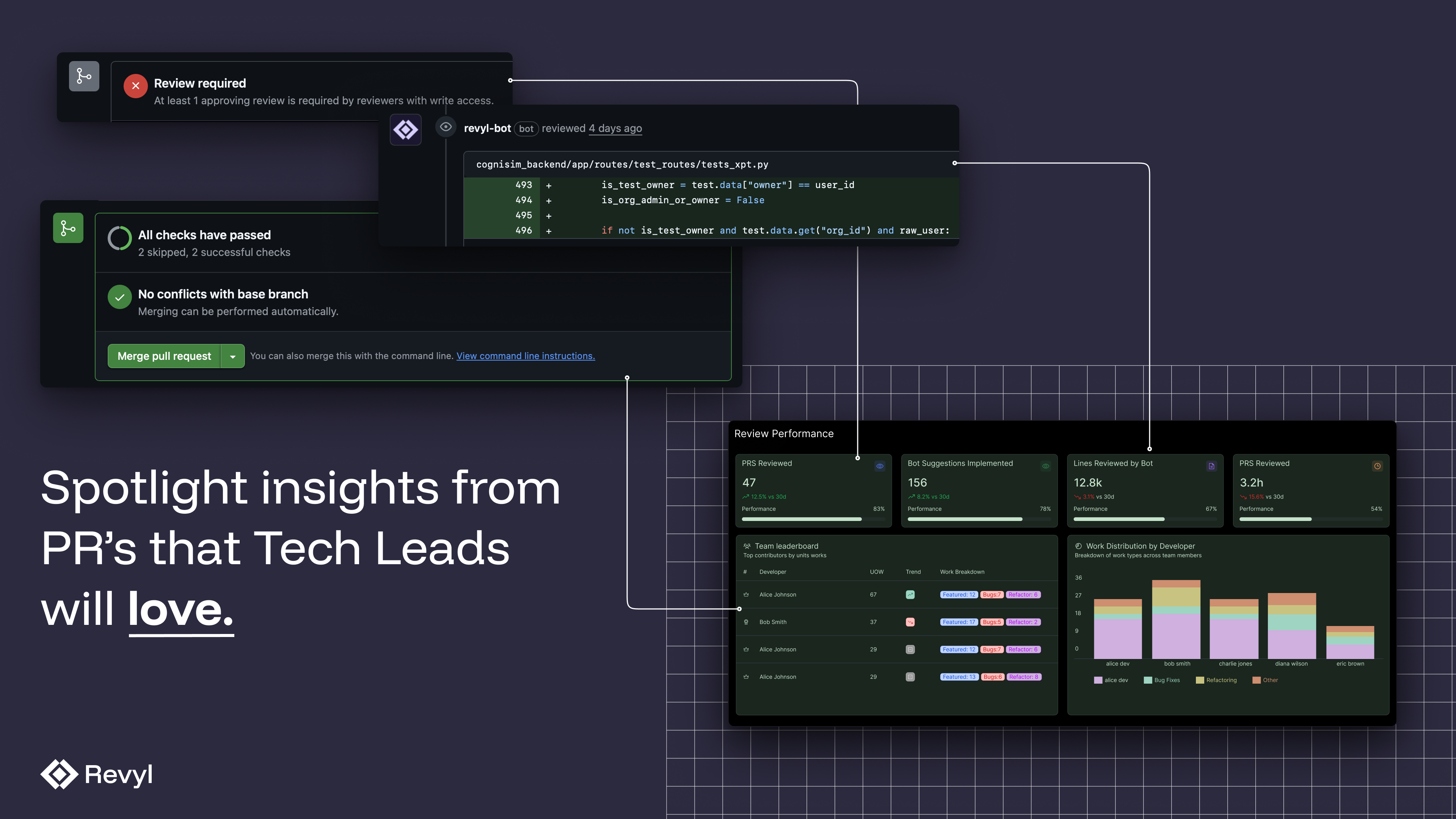Open the Merge pull request dropdown arrow
Screen dimensions: 1456x819
(x=232, y=356)
